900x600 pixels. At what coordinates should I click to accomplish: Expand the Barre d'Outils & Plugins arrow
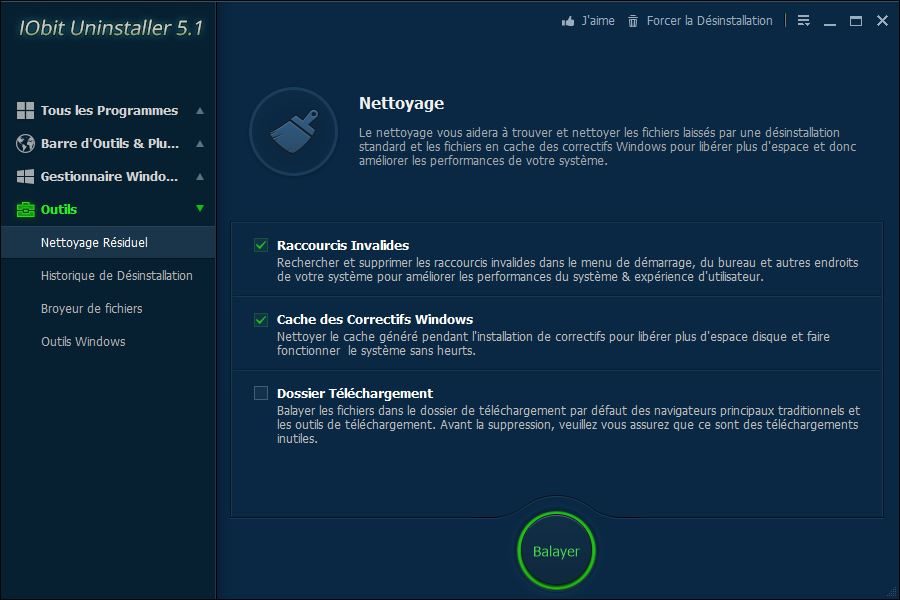click(200, 143)
